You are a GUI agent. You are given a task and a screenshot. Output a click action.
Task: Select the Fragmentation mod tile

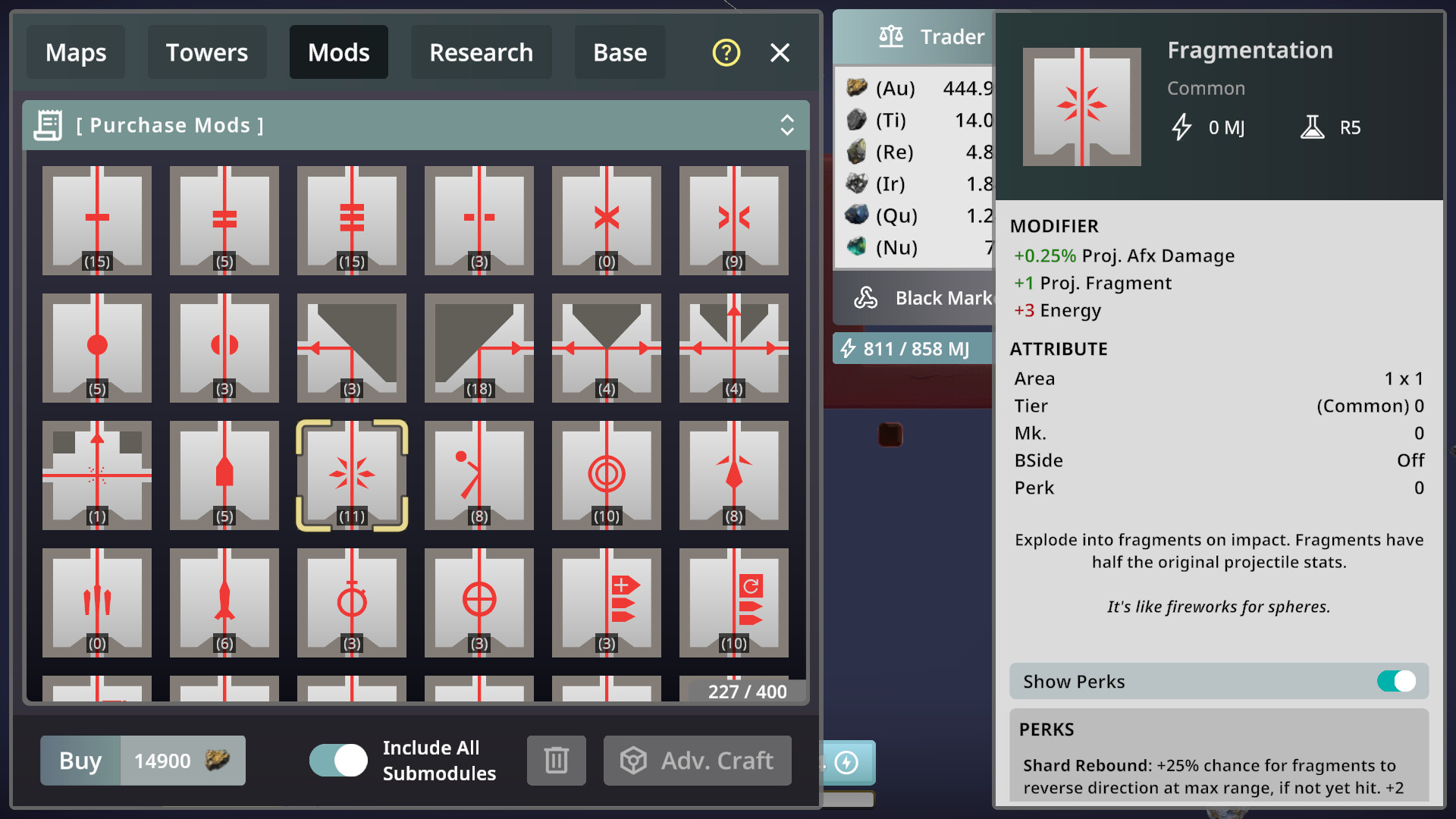coord(352,475)
